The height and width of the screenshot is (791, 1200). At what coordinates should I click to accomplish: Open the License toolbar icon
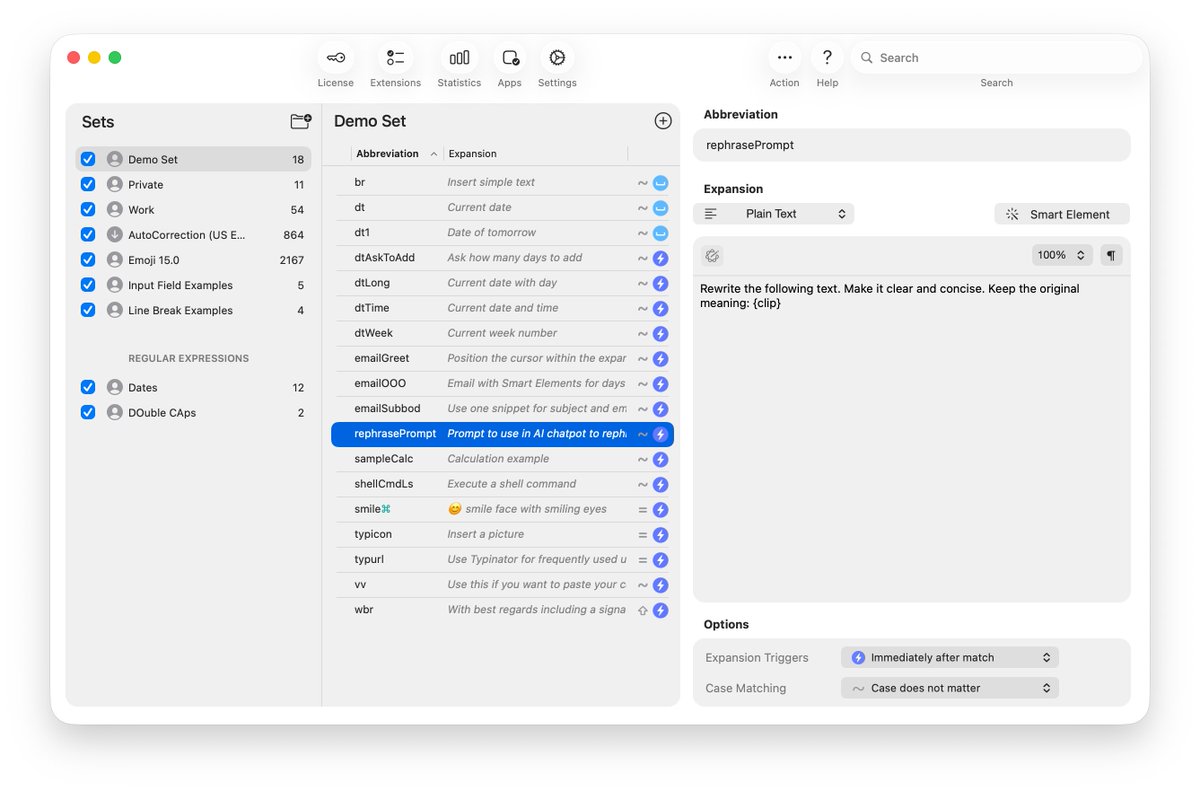pyautogui.click(x=335, y=58)
